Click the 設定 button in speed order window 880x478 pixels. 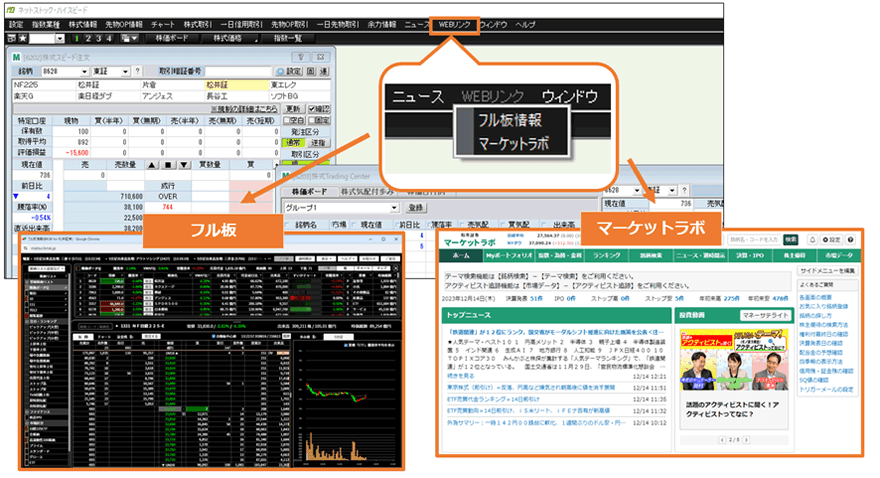coord(289,71)
